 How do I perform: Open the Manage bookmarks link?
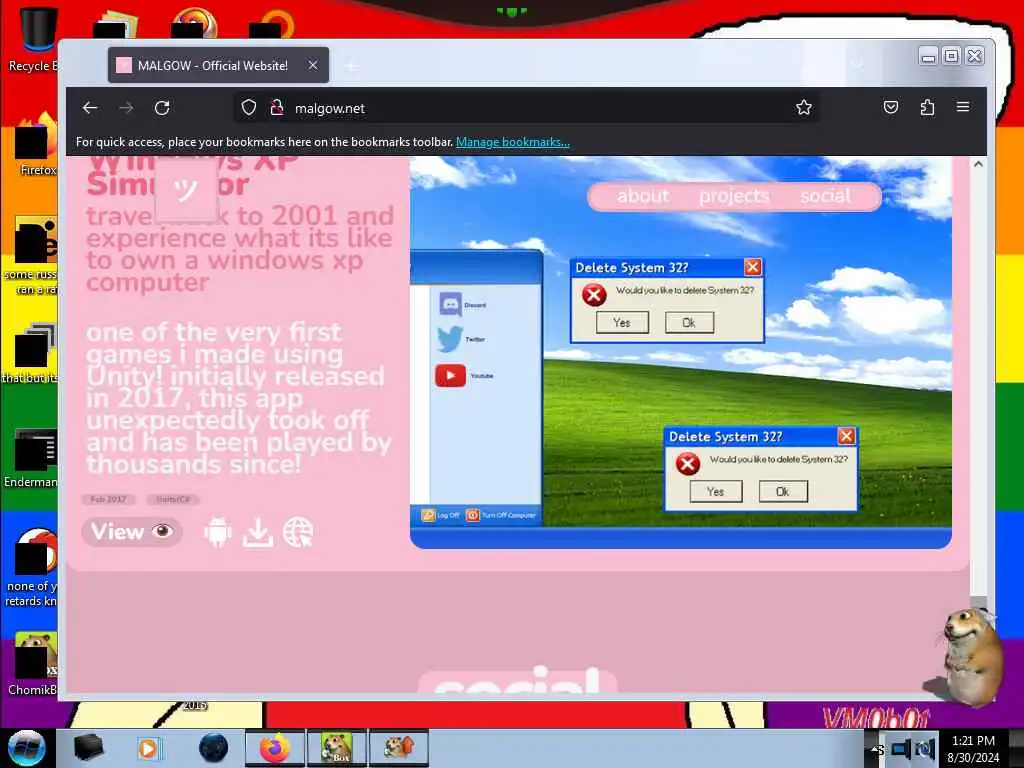click(513, 142)
